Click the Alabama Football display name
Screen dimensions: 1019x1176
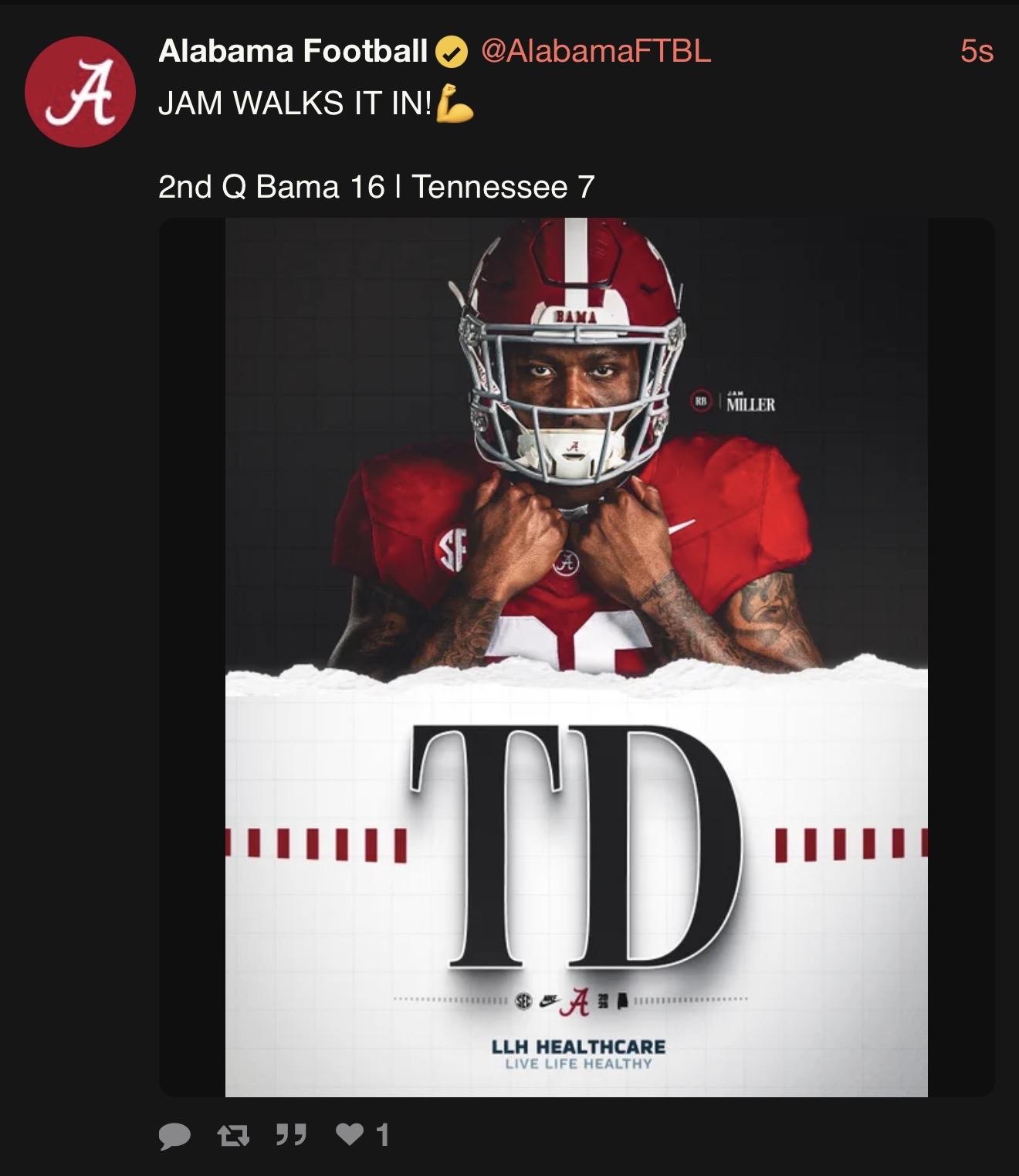click(x=293, y=51)
